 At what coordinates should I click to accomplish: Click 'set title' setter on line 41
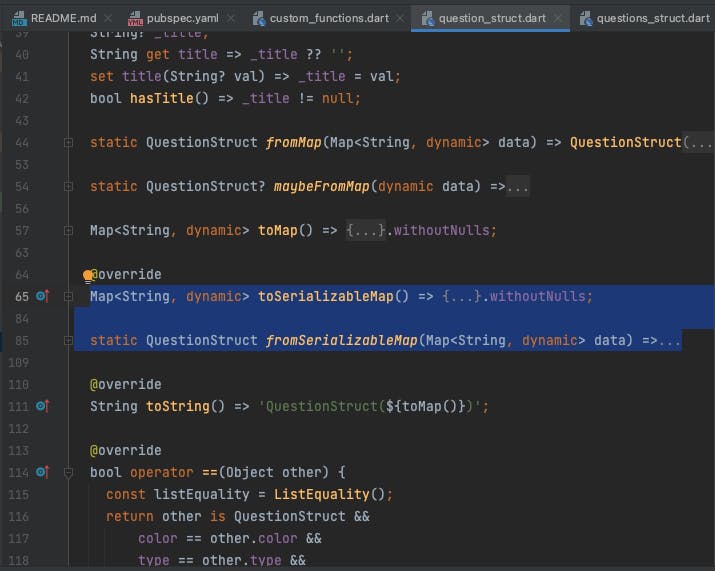point(125,77)
